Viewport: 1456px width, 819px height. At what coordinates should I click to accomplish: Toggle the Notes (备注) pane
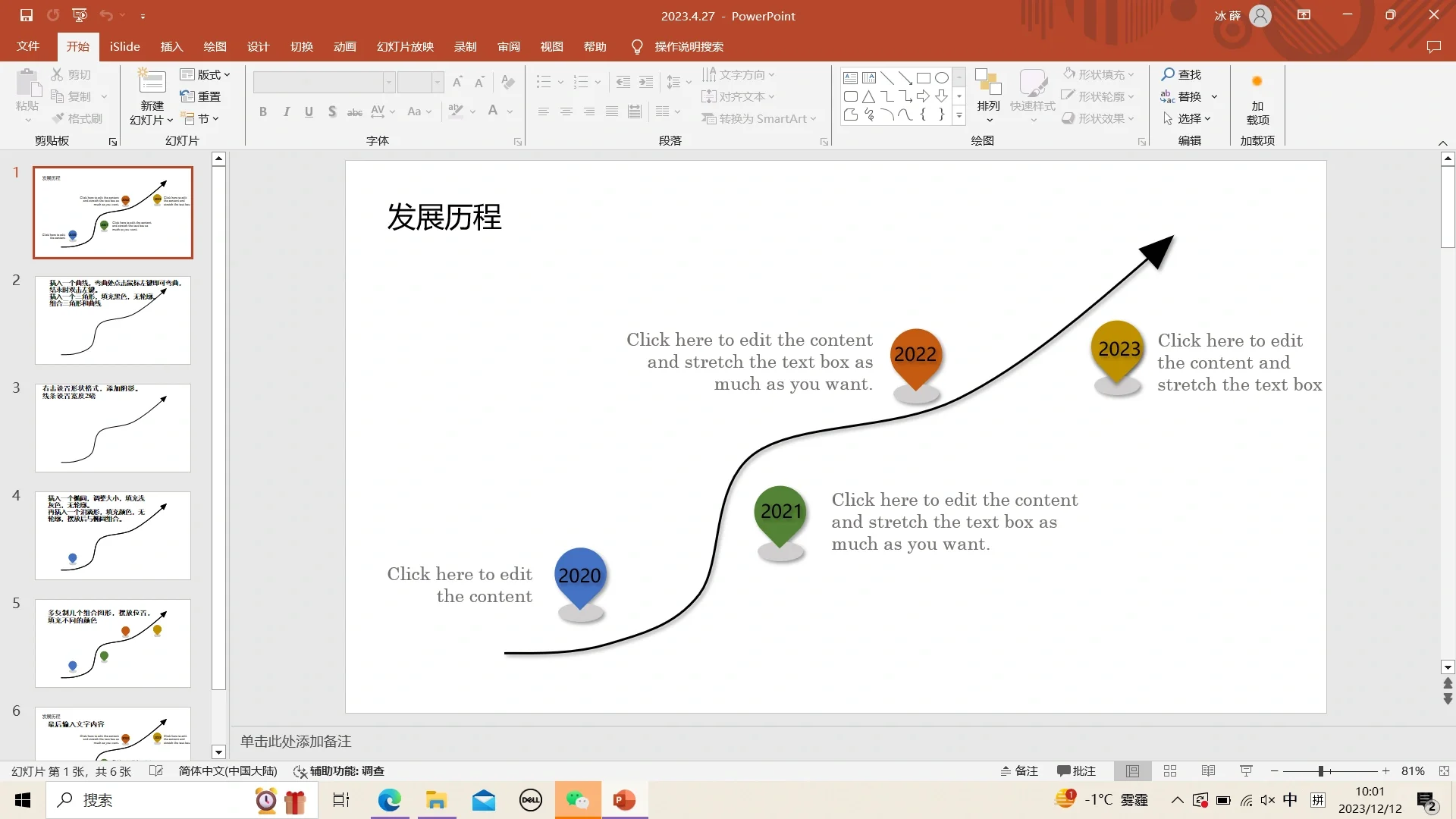coord(1018,771)
